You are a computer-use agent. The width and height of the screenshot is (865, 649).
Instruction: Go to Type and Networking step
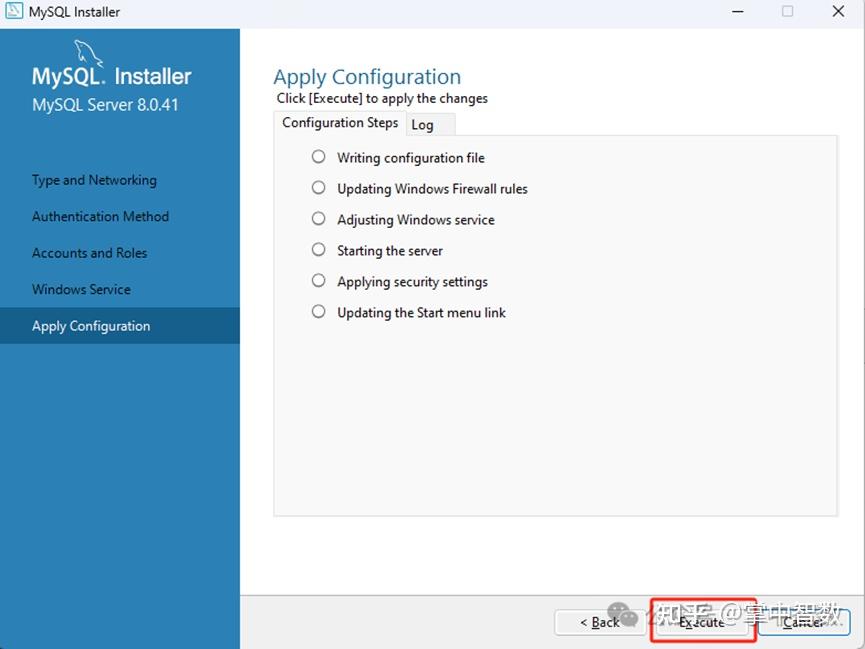pos(94,180)
